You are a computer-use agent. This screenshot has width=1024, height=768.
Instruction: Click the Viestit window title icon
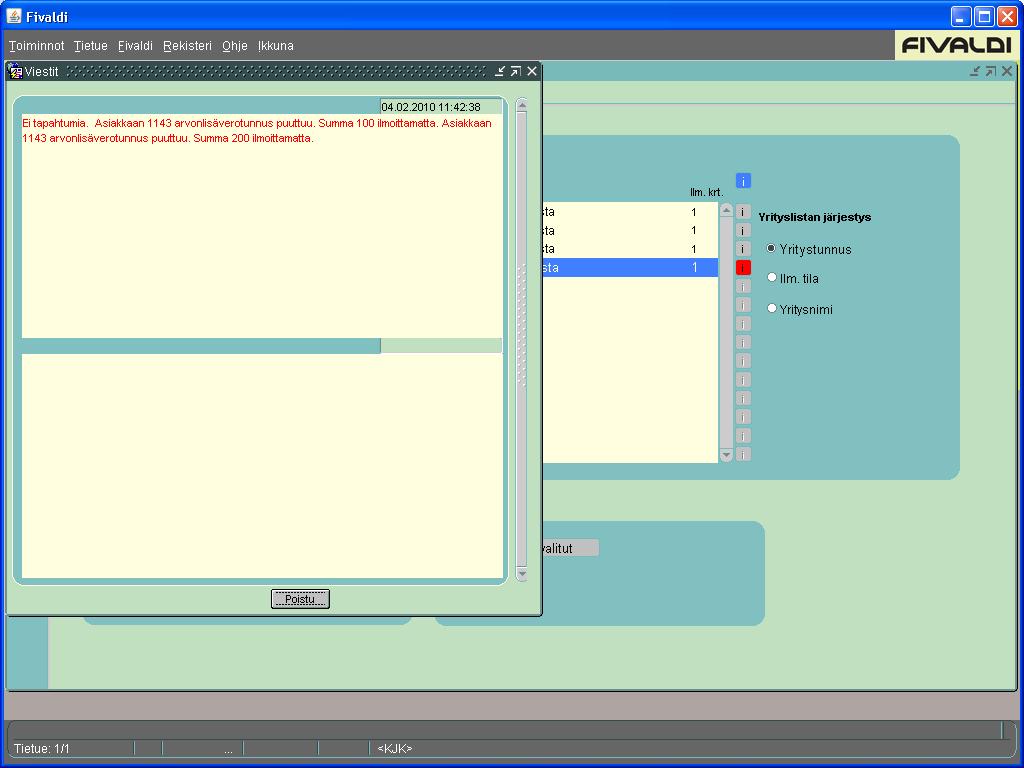(x=15, y=71)
